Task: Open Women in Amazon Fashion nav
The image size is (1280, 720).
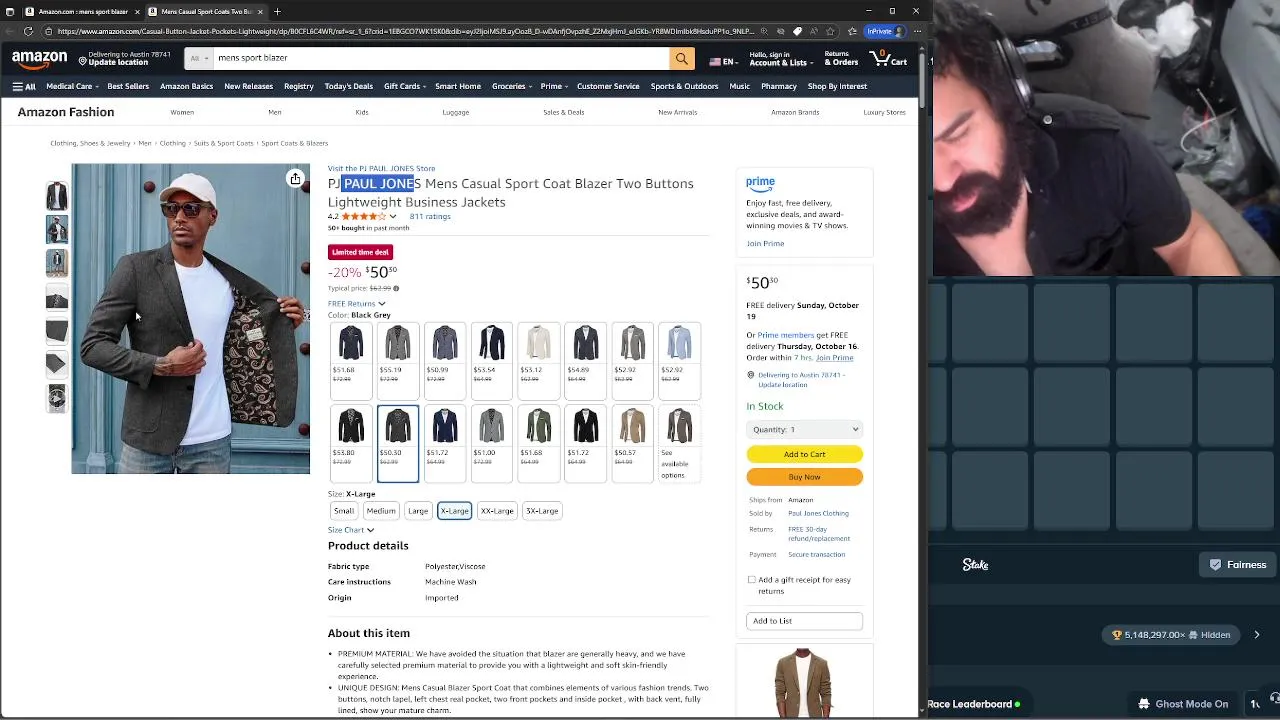Action: coord(182,112)
